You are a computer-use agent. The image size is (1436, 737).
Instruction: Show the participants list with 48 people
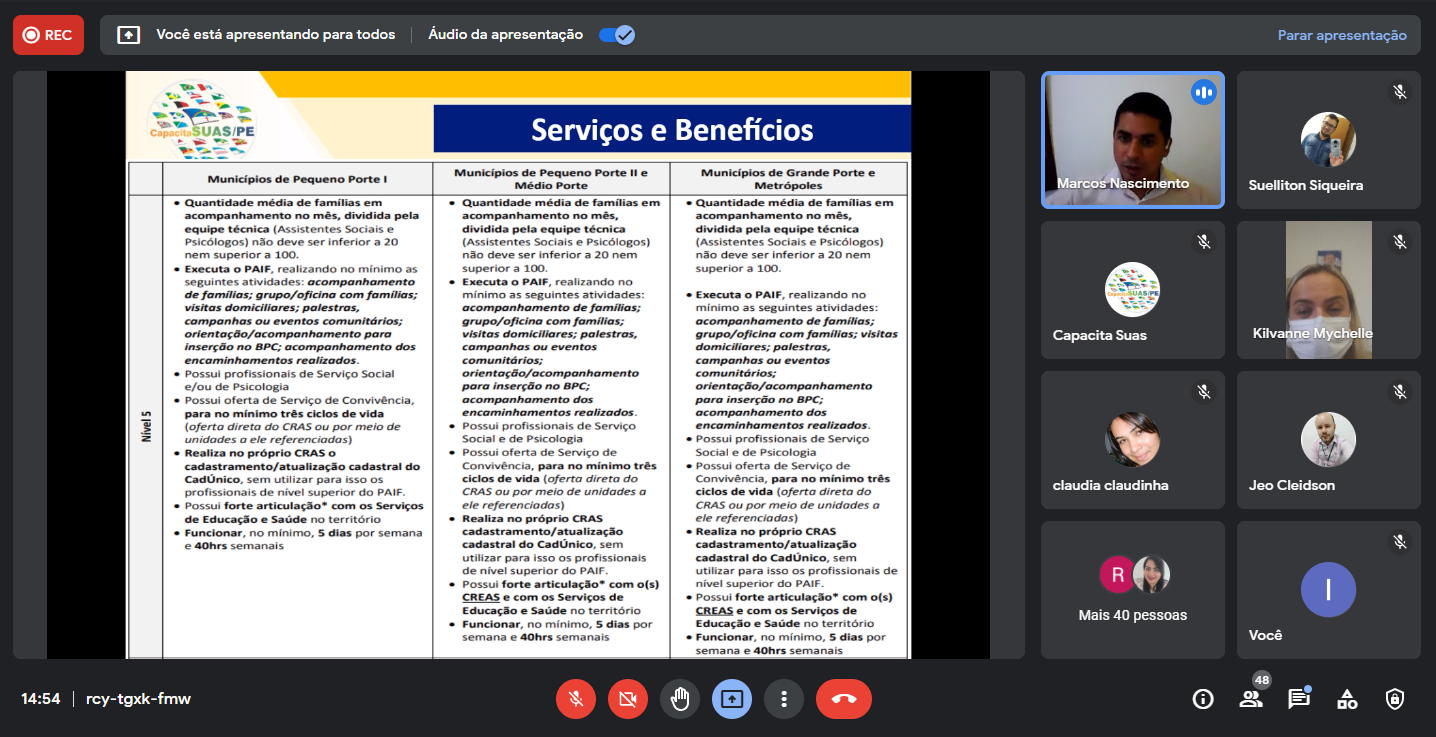click(1251, 699)
